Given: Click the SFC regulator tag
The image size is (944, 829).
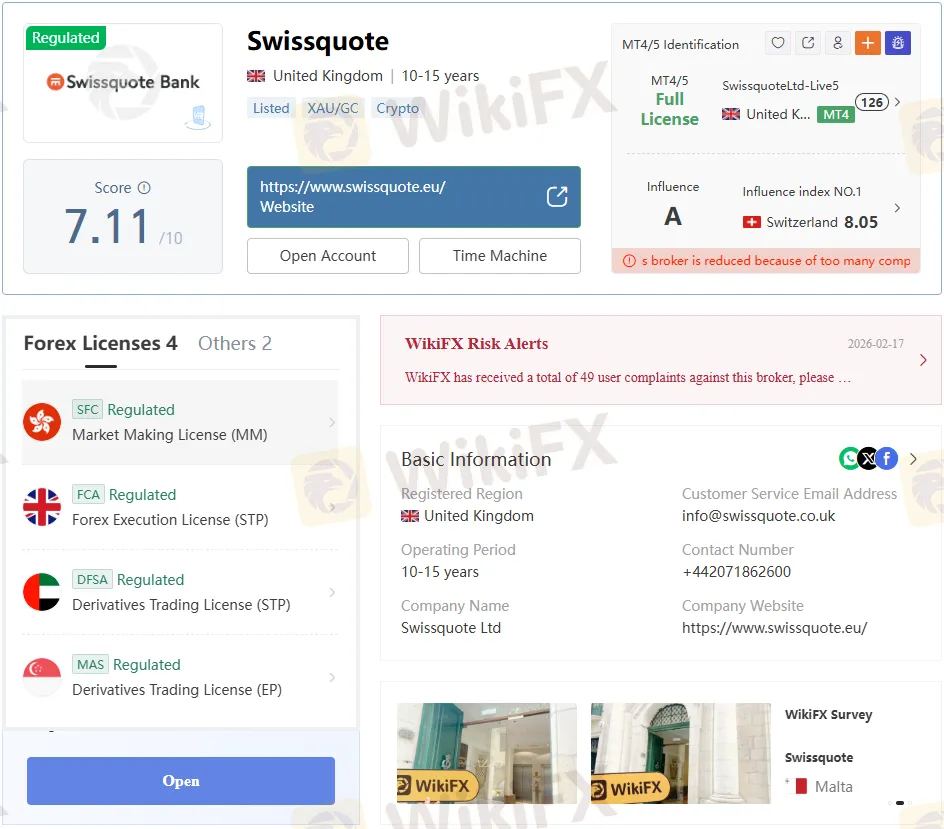Looking at the screenshot, I should coord(87,409).
